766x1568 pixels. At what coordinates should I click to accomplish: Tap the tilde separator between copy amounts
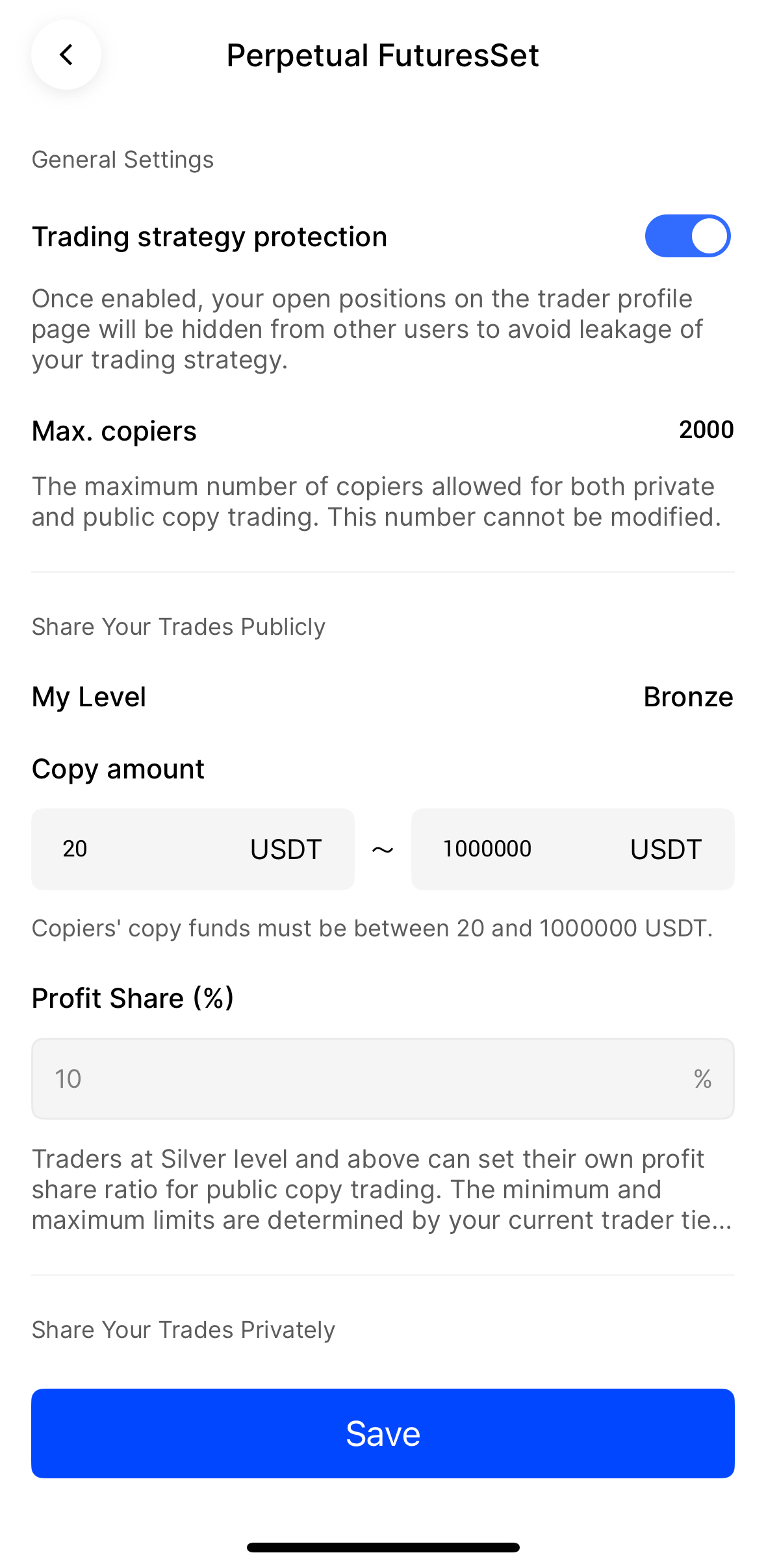383,849
